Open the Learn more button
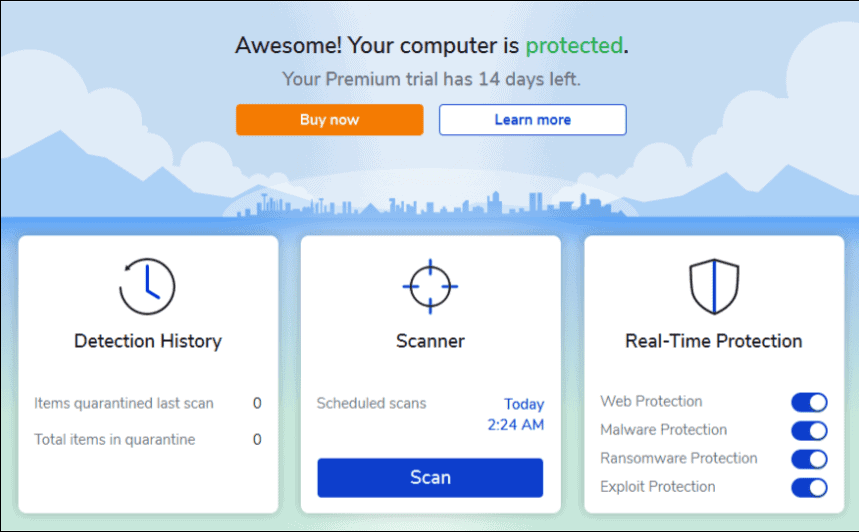 point(532,119)
